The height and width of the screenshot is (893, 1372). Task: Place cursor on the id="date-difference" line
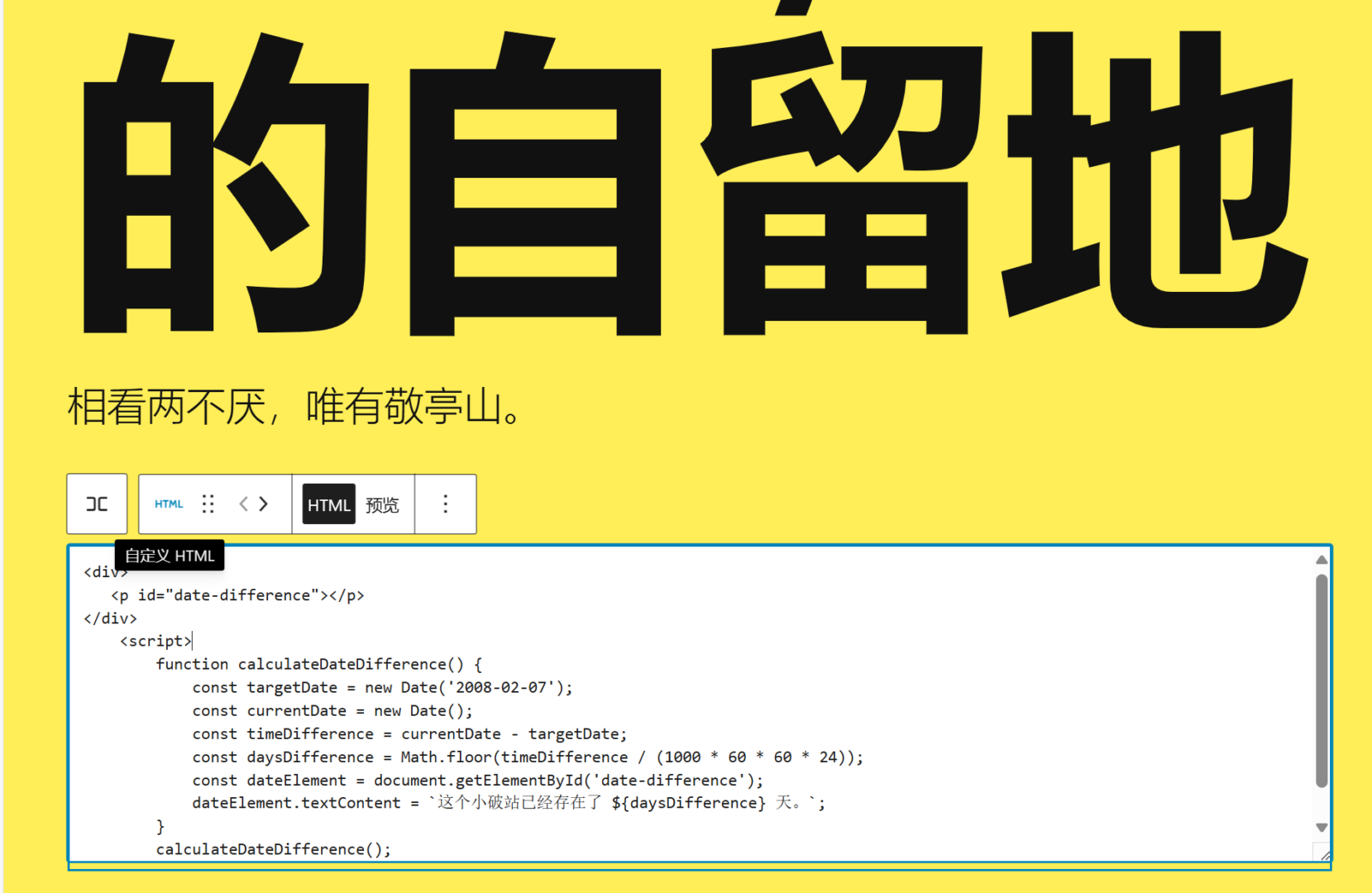point(238,595)
